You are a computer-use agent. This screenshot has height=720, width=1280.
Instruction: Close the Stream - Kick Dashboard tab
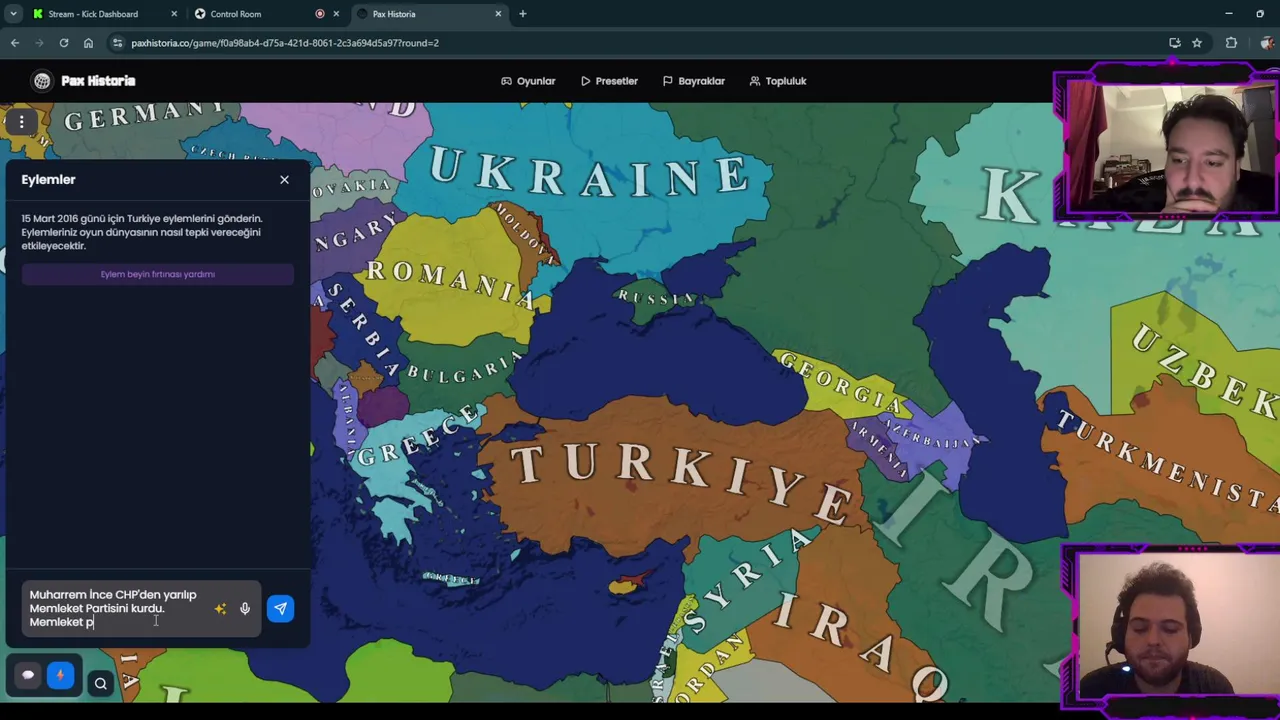pyautogui.click(x=174, y=14)
